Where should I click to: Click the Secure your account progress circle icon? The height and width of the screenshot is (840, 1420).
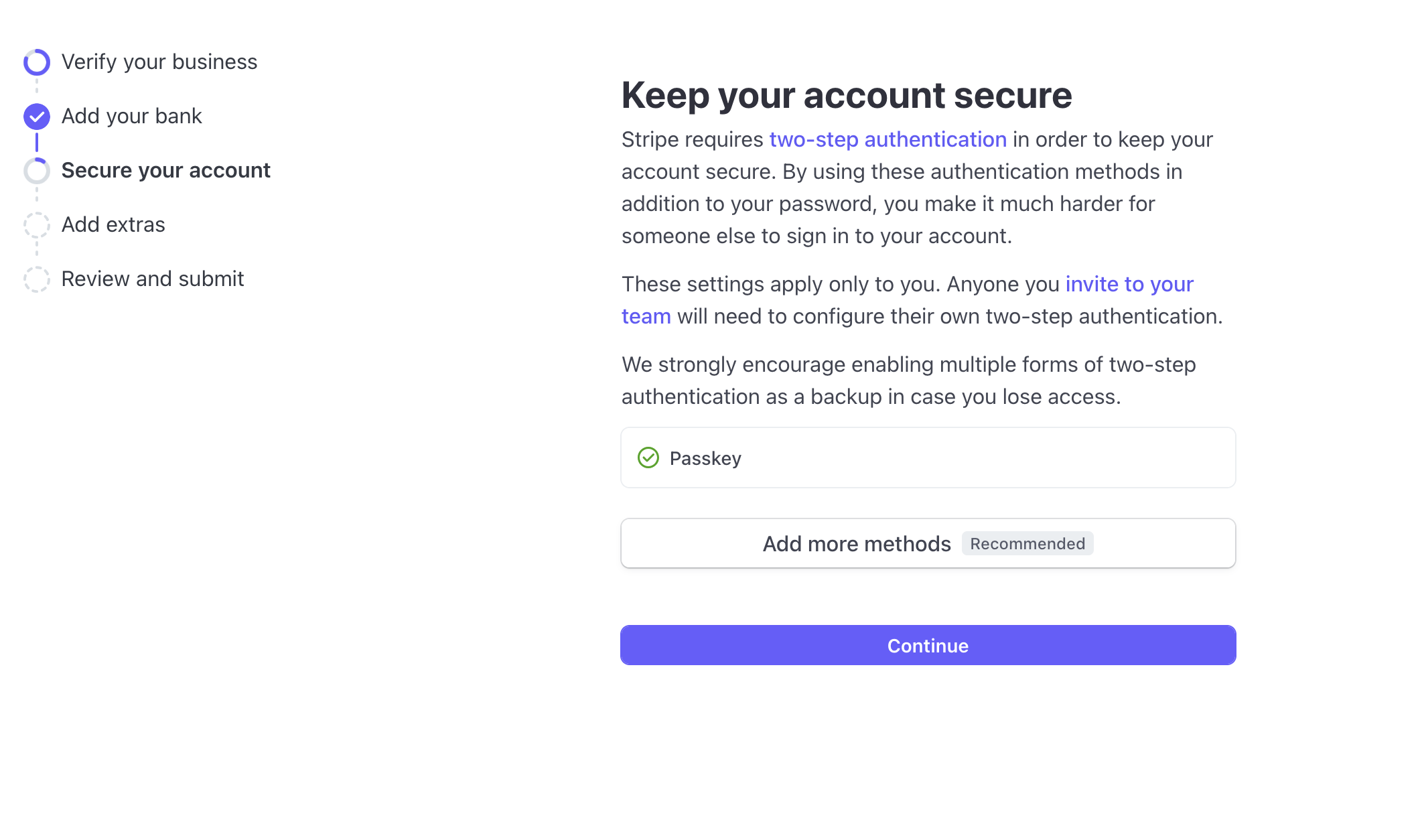coord(37,171)
